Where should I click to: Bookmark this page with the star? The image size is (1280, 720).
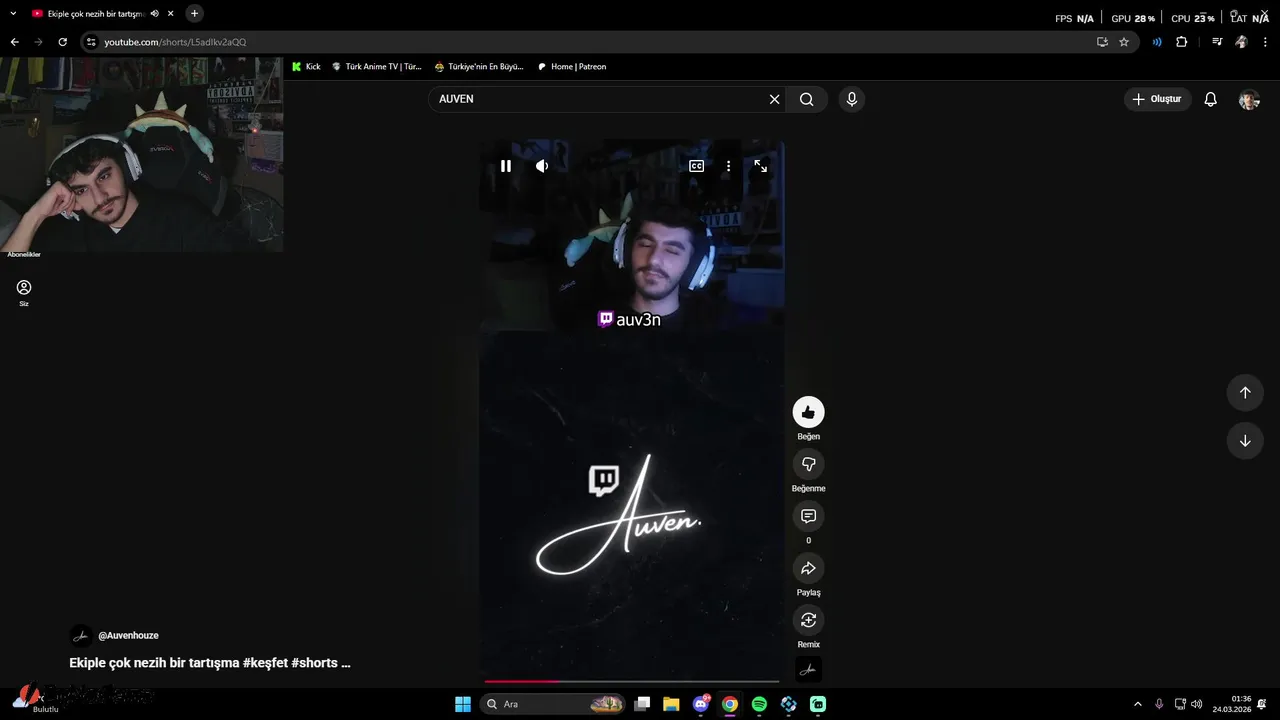click(1124, 42)
